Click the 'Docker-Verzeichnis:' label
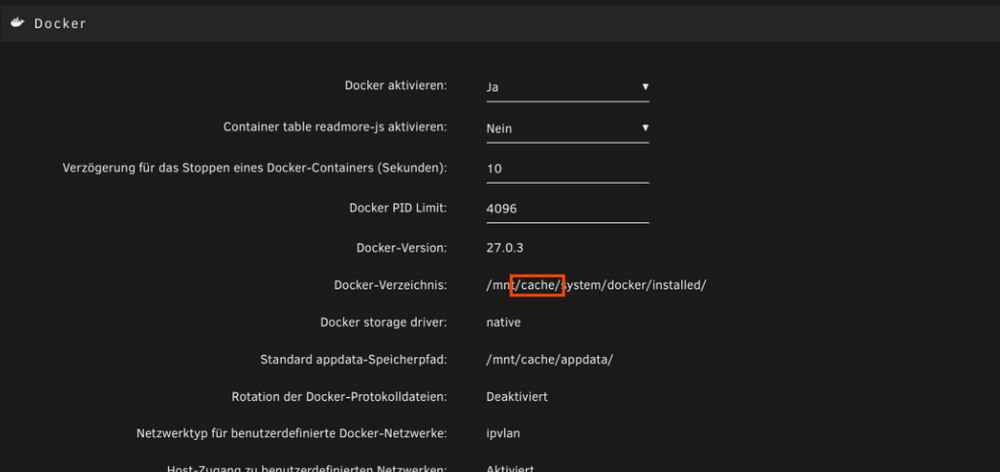The image size is (1000, 472). tap(391, 285)
